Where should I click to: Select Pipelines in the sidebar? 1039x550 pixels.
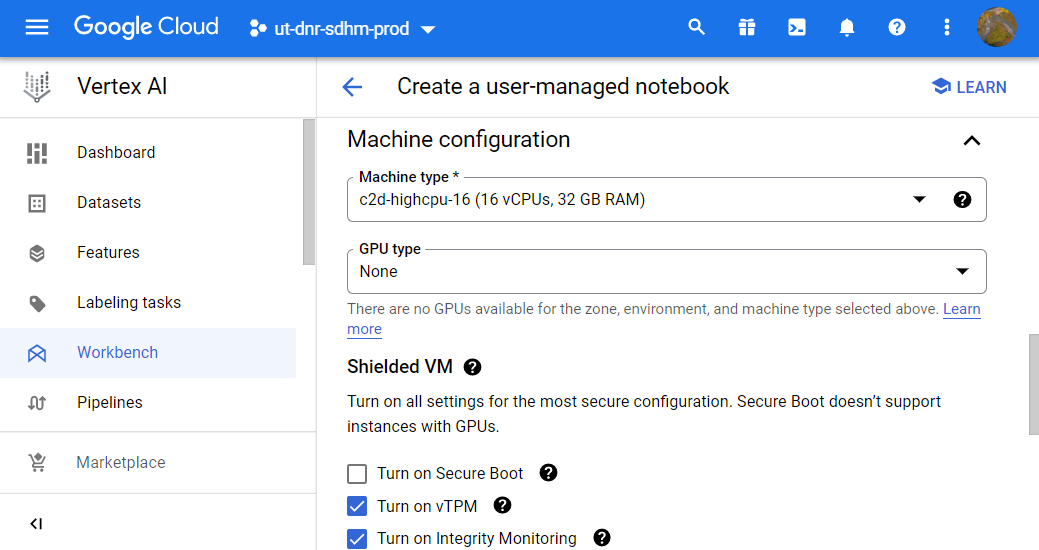110,403
